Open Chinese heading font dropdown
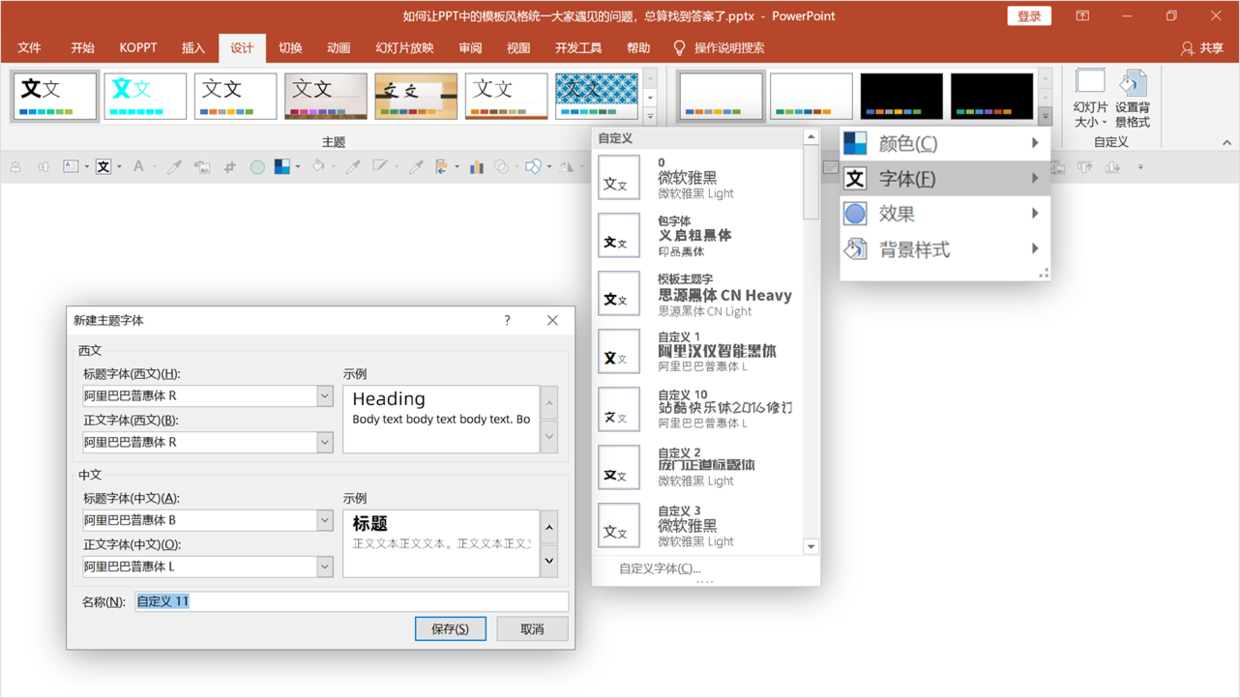 (325, 520)
